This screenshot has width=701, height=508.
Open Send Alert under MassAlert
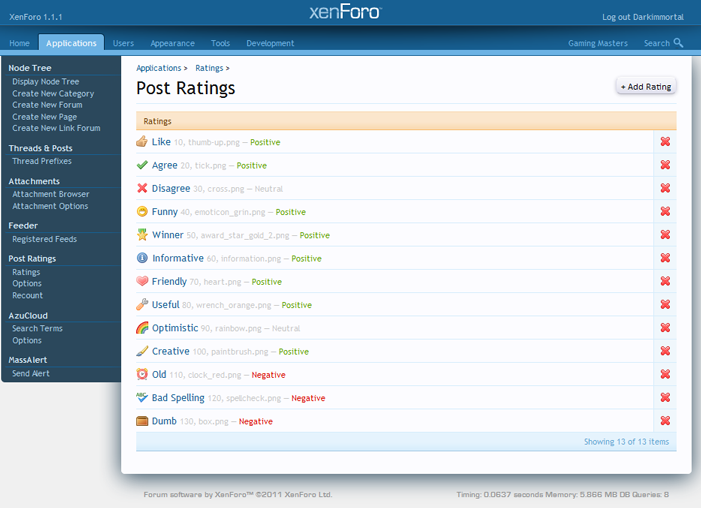point(31,373)
